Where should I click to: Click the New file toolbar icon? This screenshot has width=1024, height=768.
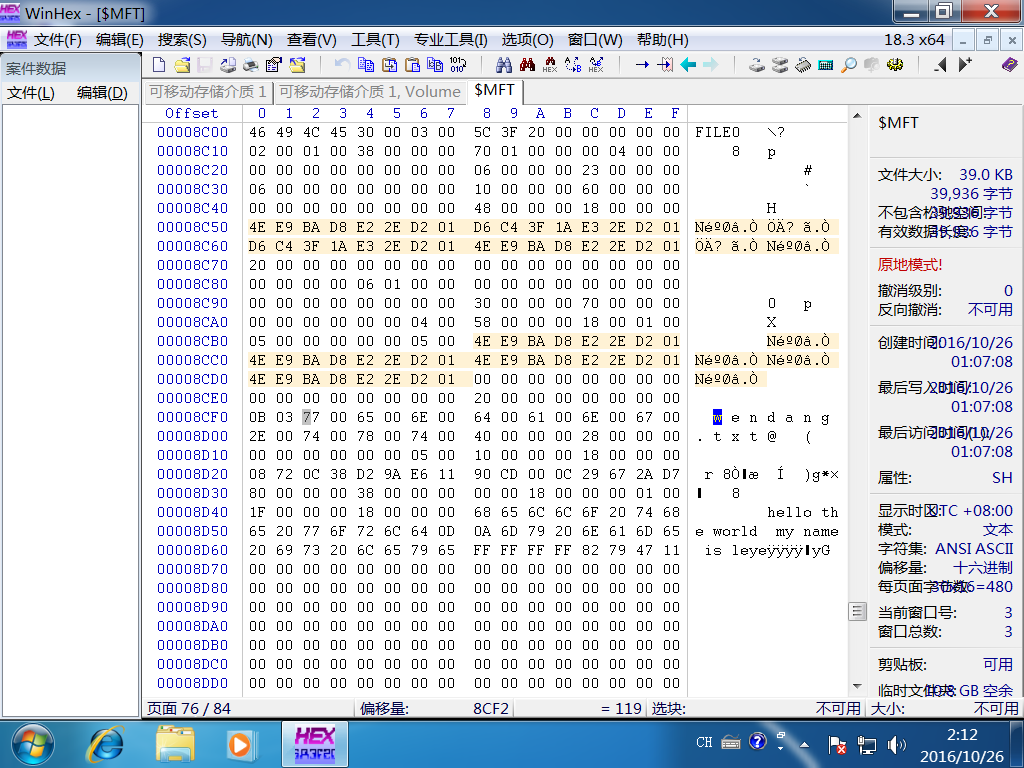(x=159, y=64)
